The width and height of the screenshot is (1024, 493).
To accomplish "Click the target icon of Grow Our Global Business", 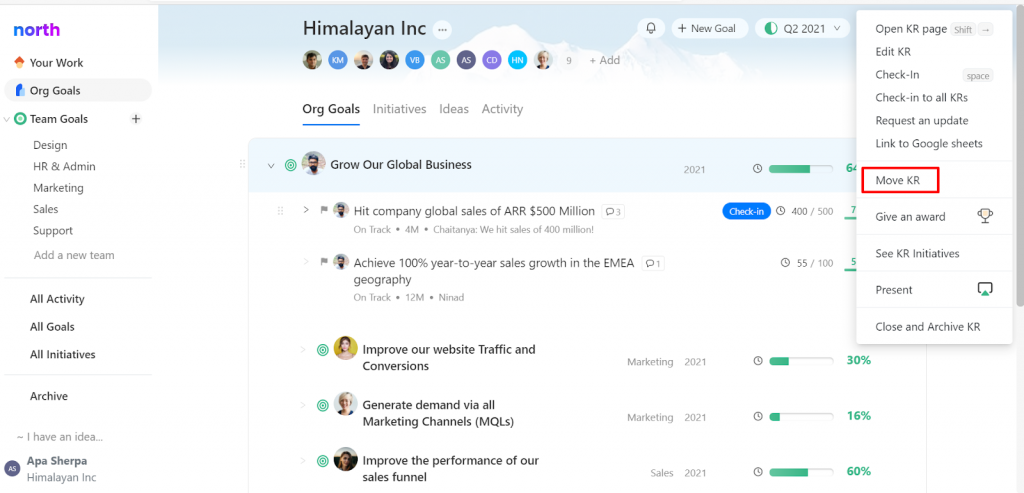I will [x=291, y=165].
